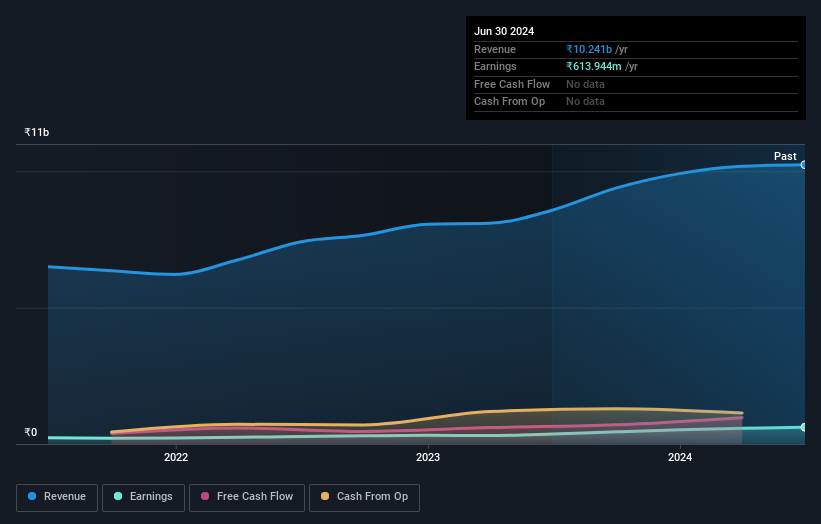The width and height of the screenshot is (821, 524).
Task: Click the Past label on chart
Action: [785, 156]
